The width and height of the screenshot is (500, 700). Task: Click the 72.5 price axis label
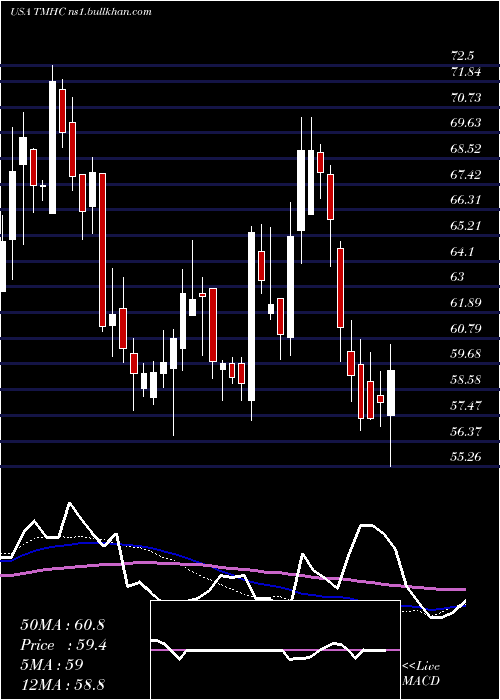(x=462, y=57)
